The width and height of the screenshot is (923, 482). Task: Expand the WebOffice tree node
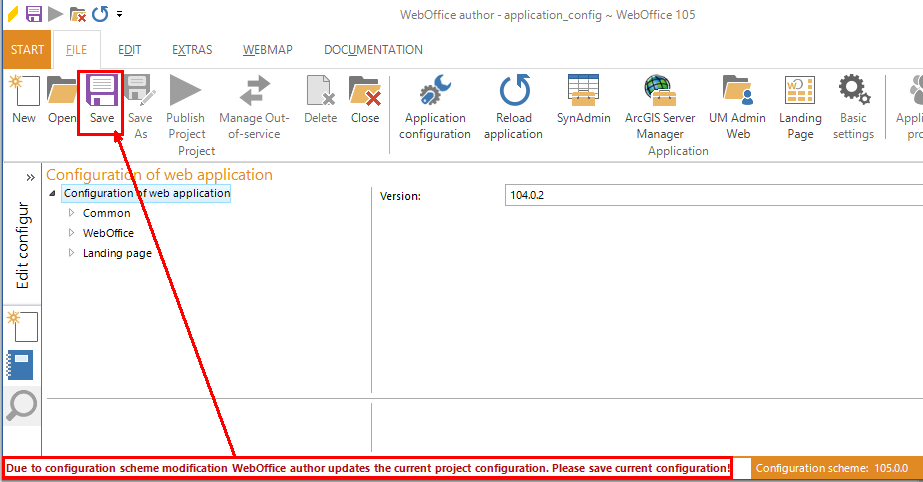[x=71, y=232]
